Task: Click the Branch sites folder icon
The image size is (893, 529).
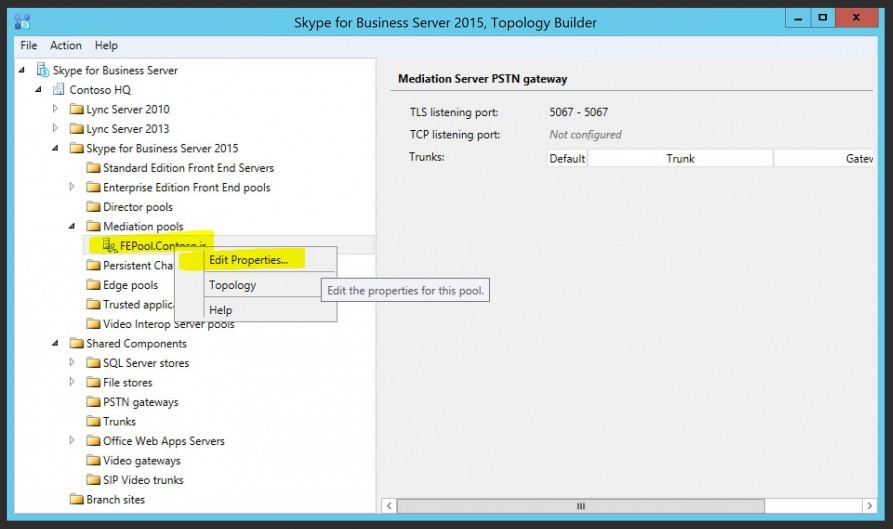Action: (76, 499)
